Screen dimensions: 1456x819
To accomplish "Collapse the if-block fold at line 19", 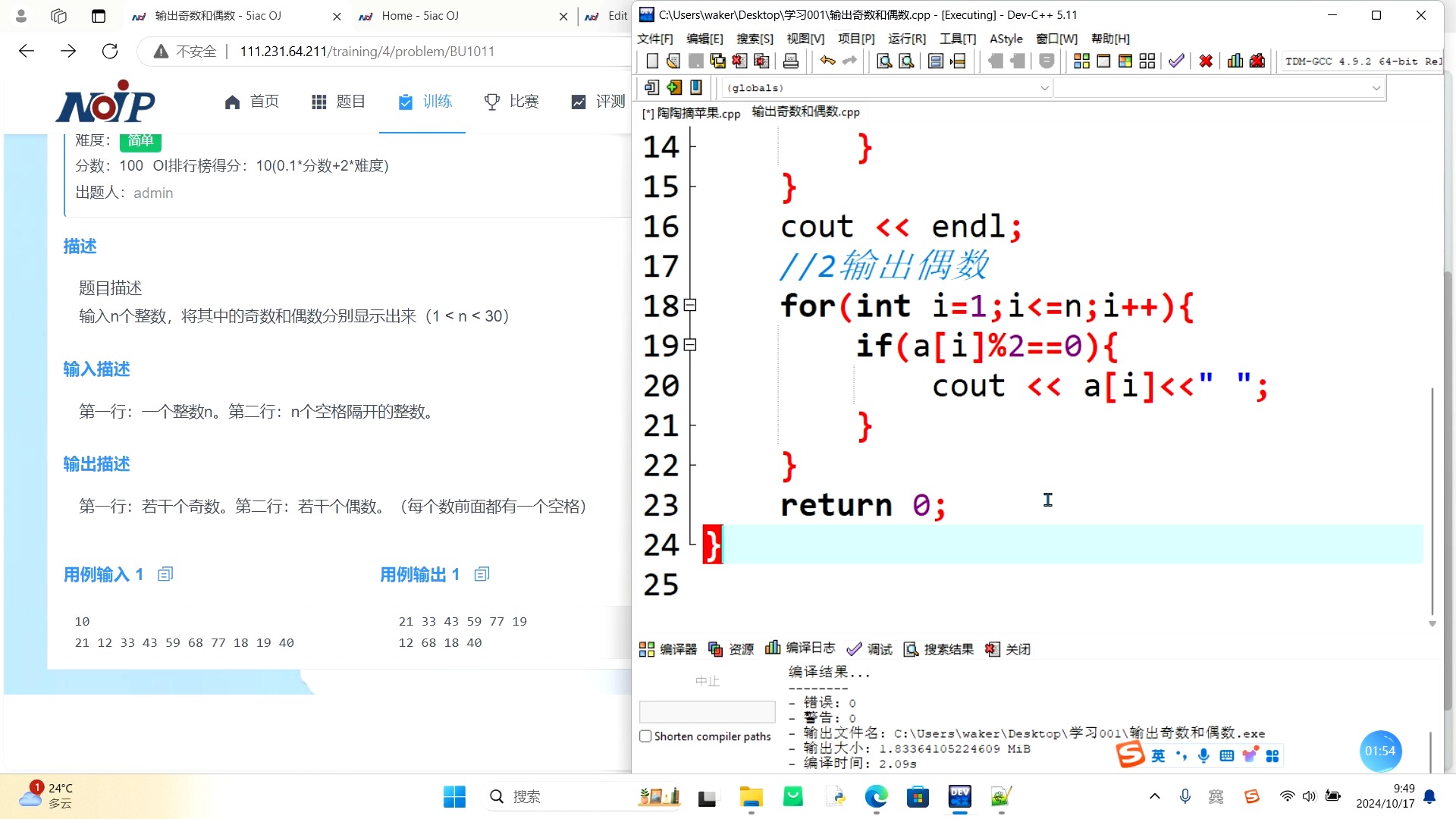I will point(690,345).
